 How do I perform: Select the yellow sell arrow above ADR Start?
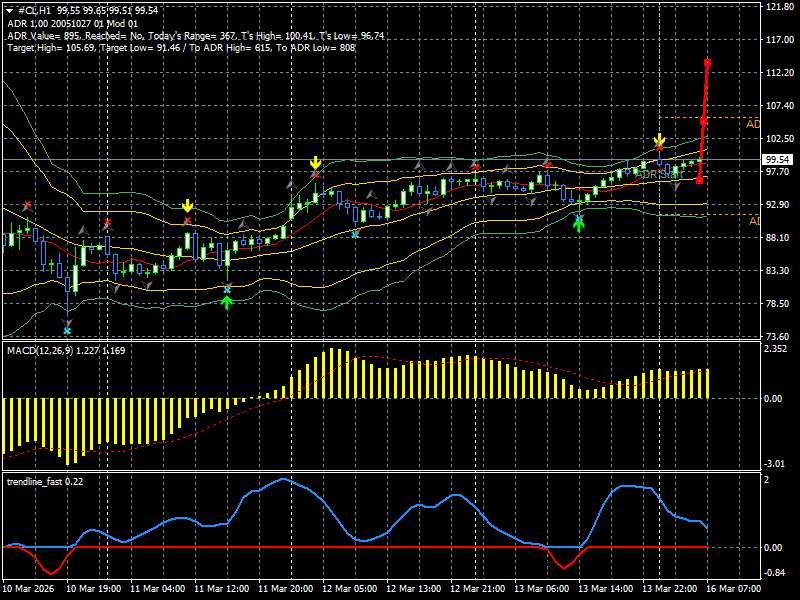tap(659, 138)
